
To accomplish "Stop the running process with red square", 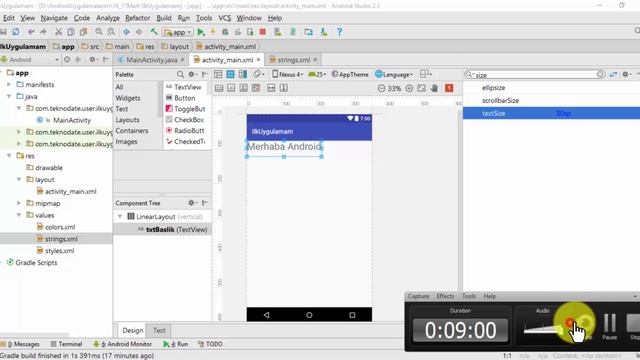I will [x=263, y=32].
